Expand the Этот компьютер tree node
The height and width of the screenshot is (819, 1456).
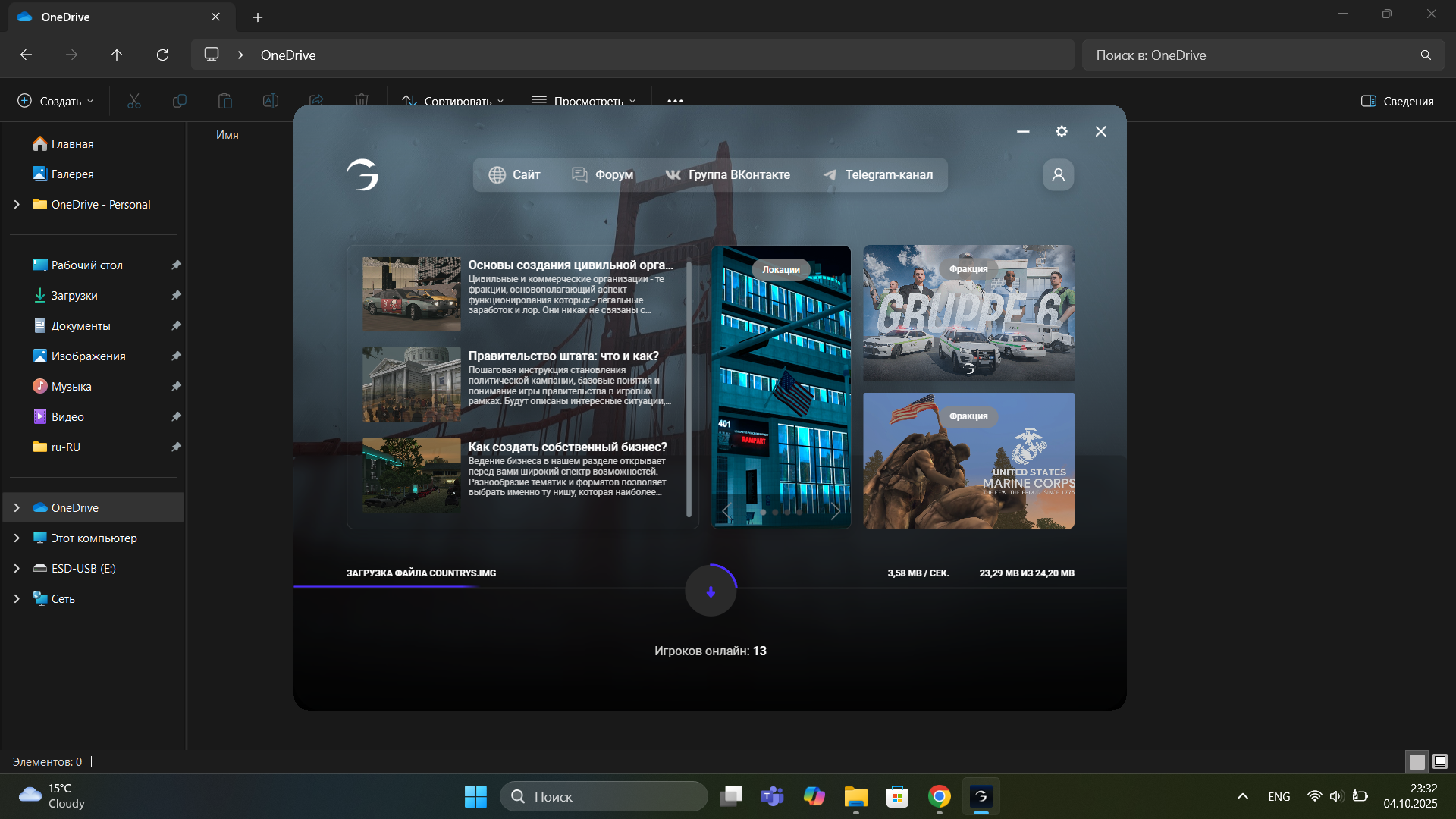[17, 538]
